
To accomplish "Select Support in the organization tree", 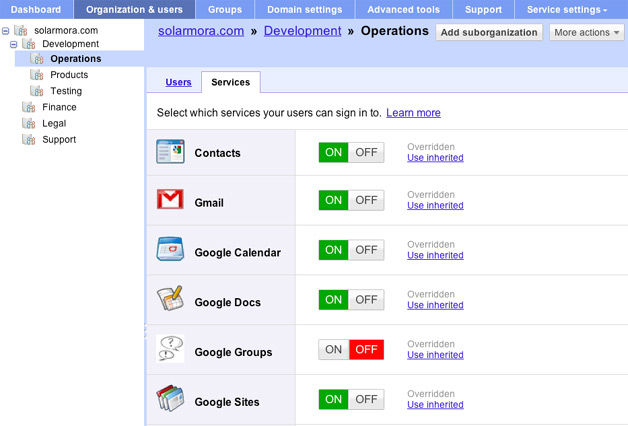I will pyautogui.click(x=59, y=140).
